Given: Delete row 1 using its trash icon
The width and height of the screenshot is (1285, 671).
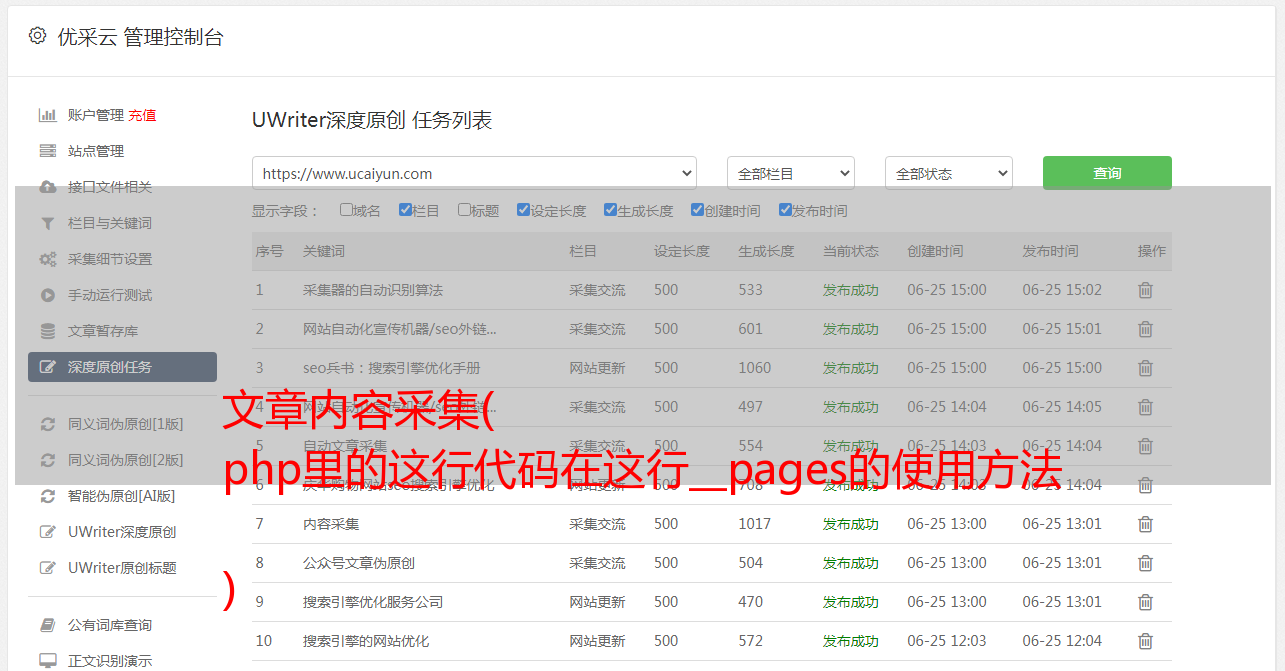Looking at the screenshot, I should click(1145, 290).
